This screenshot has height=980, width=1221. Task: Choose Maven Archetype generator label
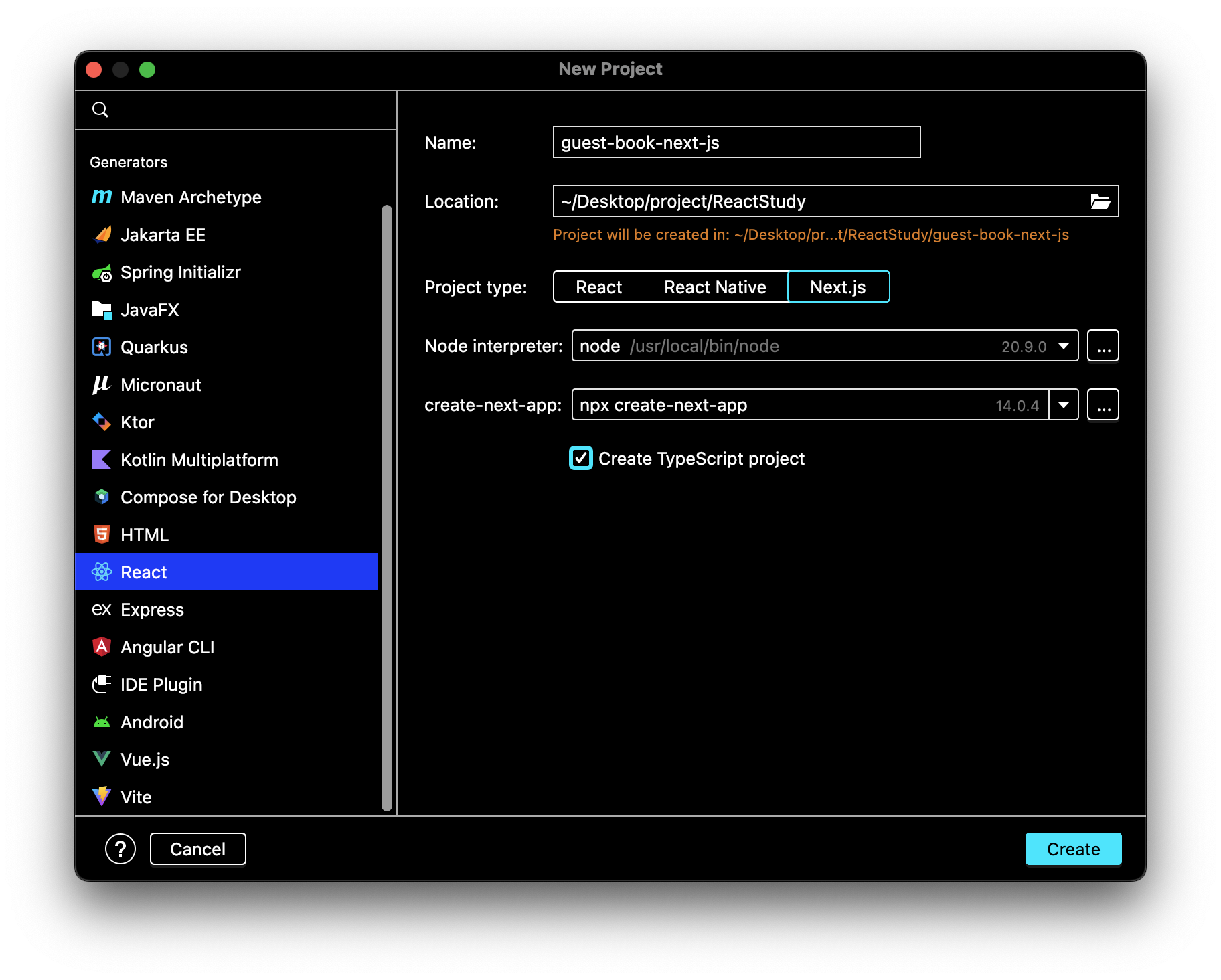click(x=191, y=197)
